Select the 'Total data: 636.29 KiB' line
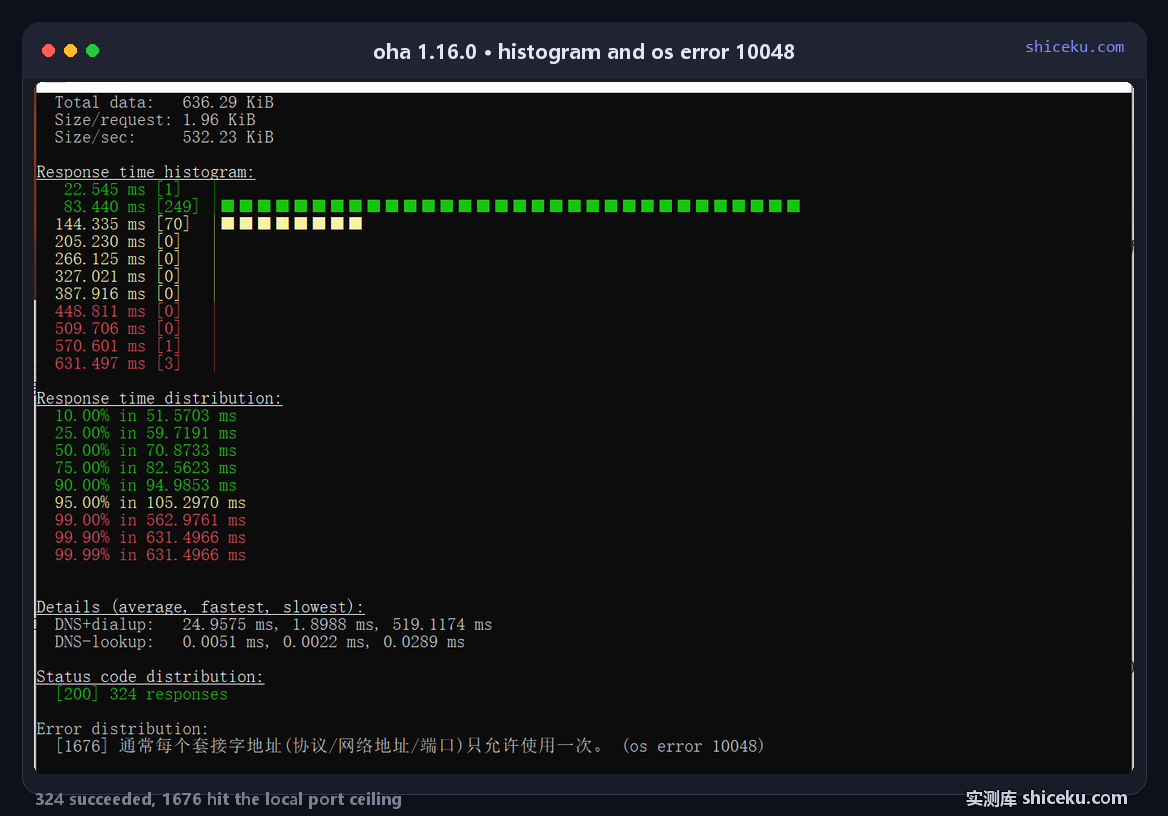Viewport: 1168px width, 816px height. click(x=164, y=102)
